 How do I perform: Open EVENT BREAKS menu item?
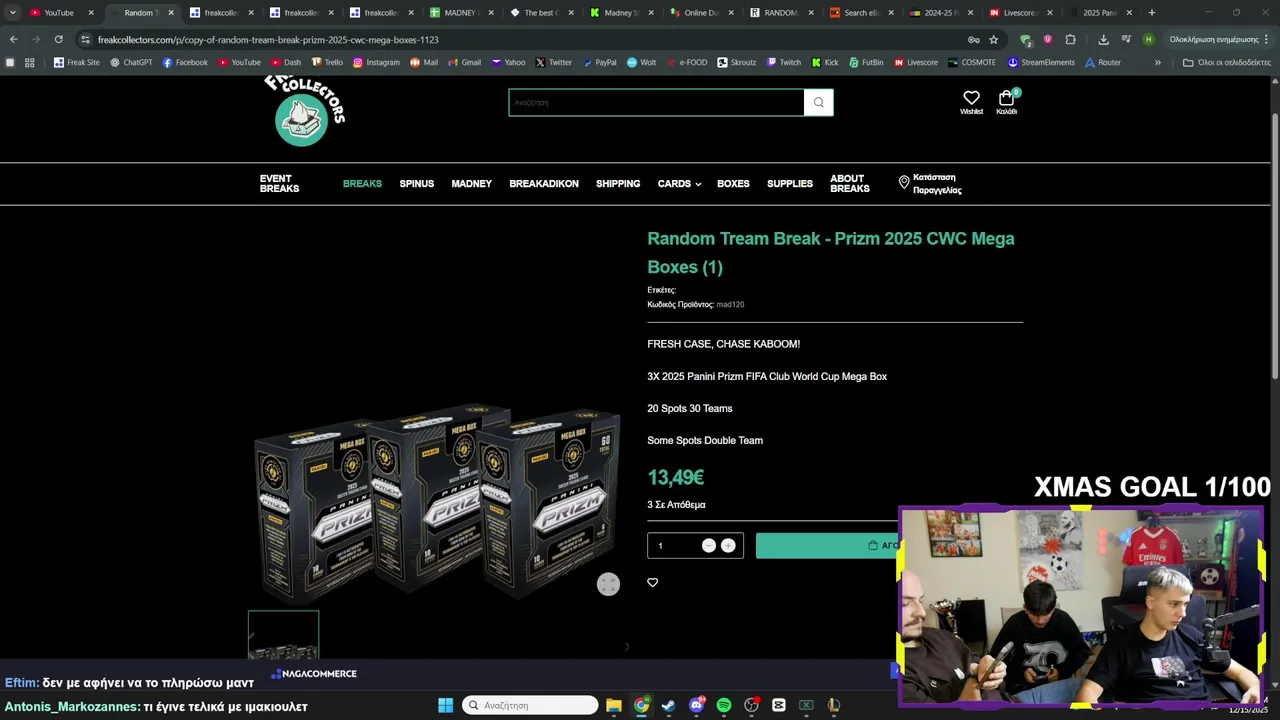(x=279, y=184)
